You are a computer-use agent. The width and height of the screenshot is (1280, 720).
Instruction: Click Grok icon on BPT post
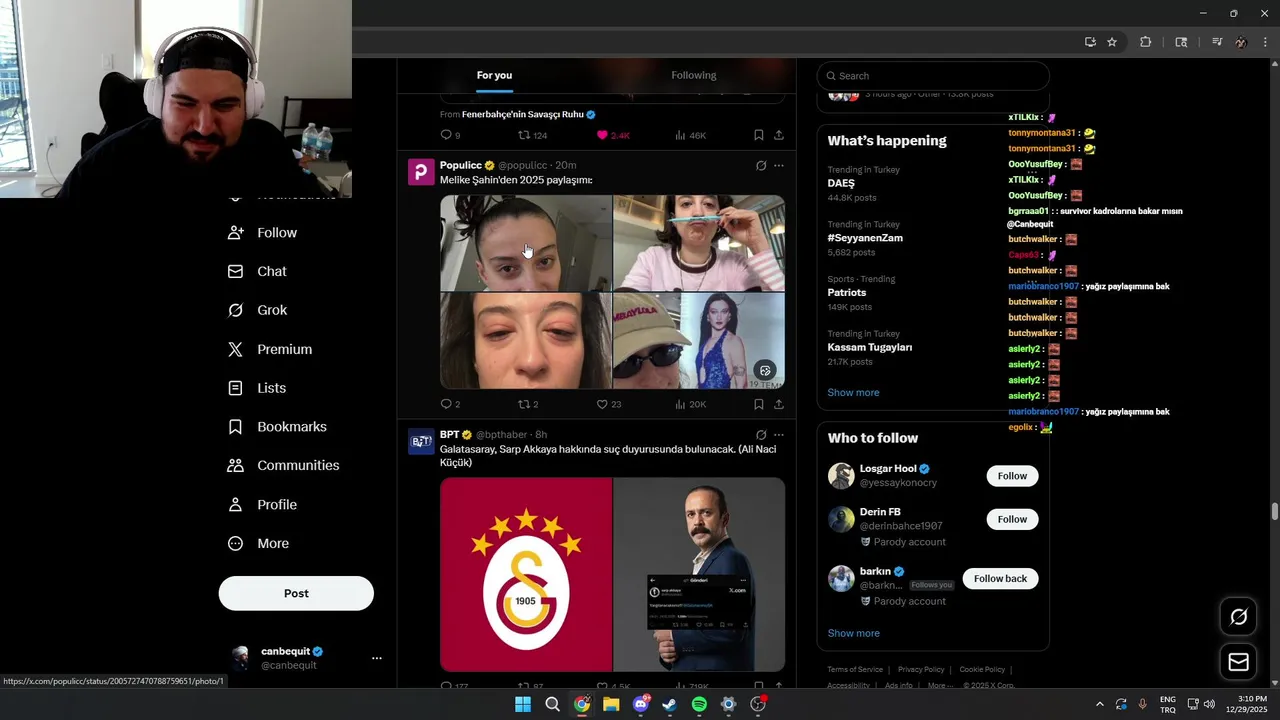[761, 435]
